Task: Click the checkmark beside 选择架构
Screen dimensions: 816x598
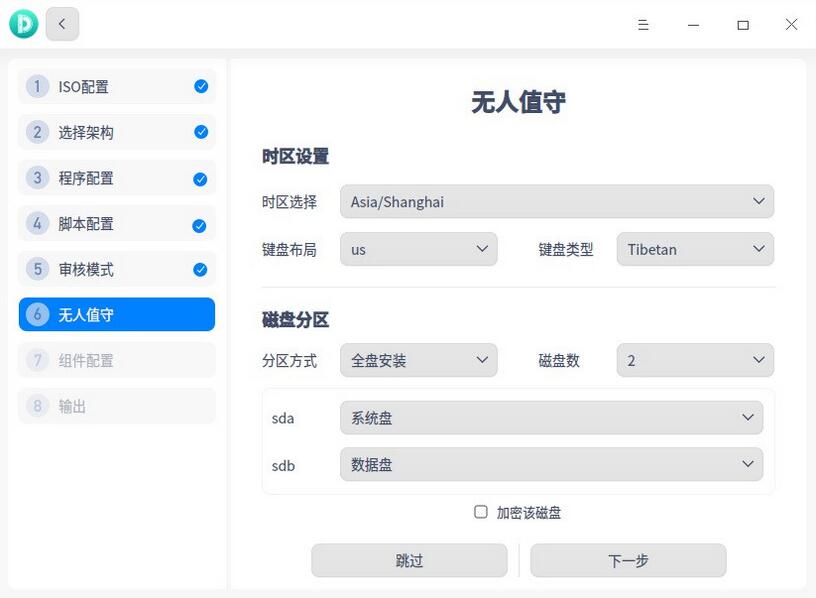Action: (199, 132)
